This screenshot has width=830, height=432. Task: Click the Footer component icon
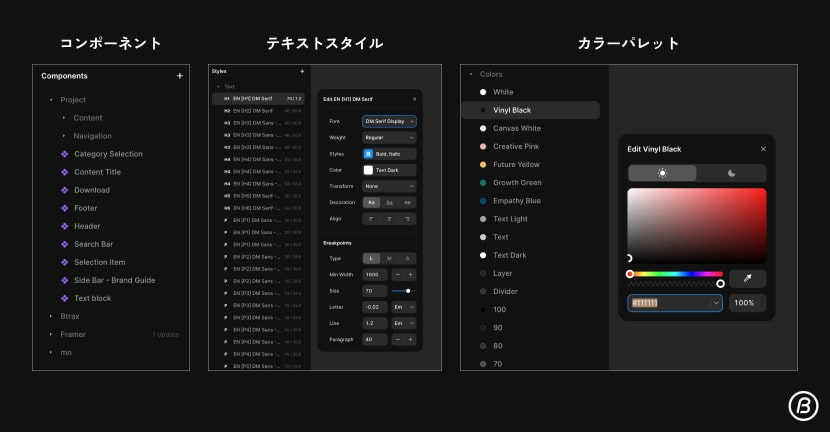65,208
